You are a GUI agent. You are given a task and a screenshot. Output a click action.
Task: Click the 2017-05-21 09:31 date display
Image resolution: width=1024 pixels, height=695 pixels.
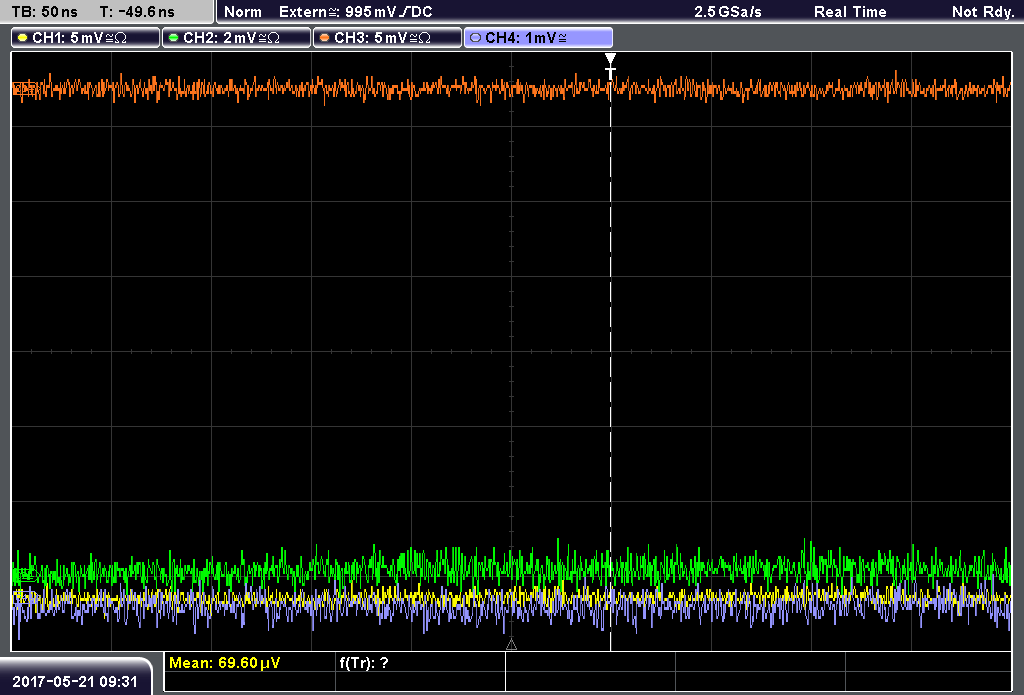pos(75,682)
